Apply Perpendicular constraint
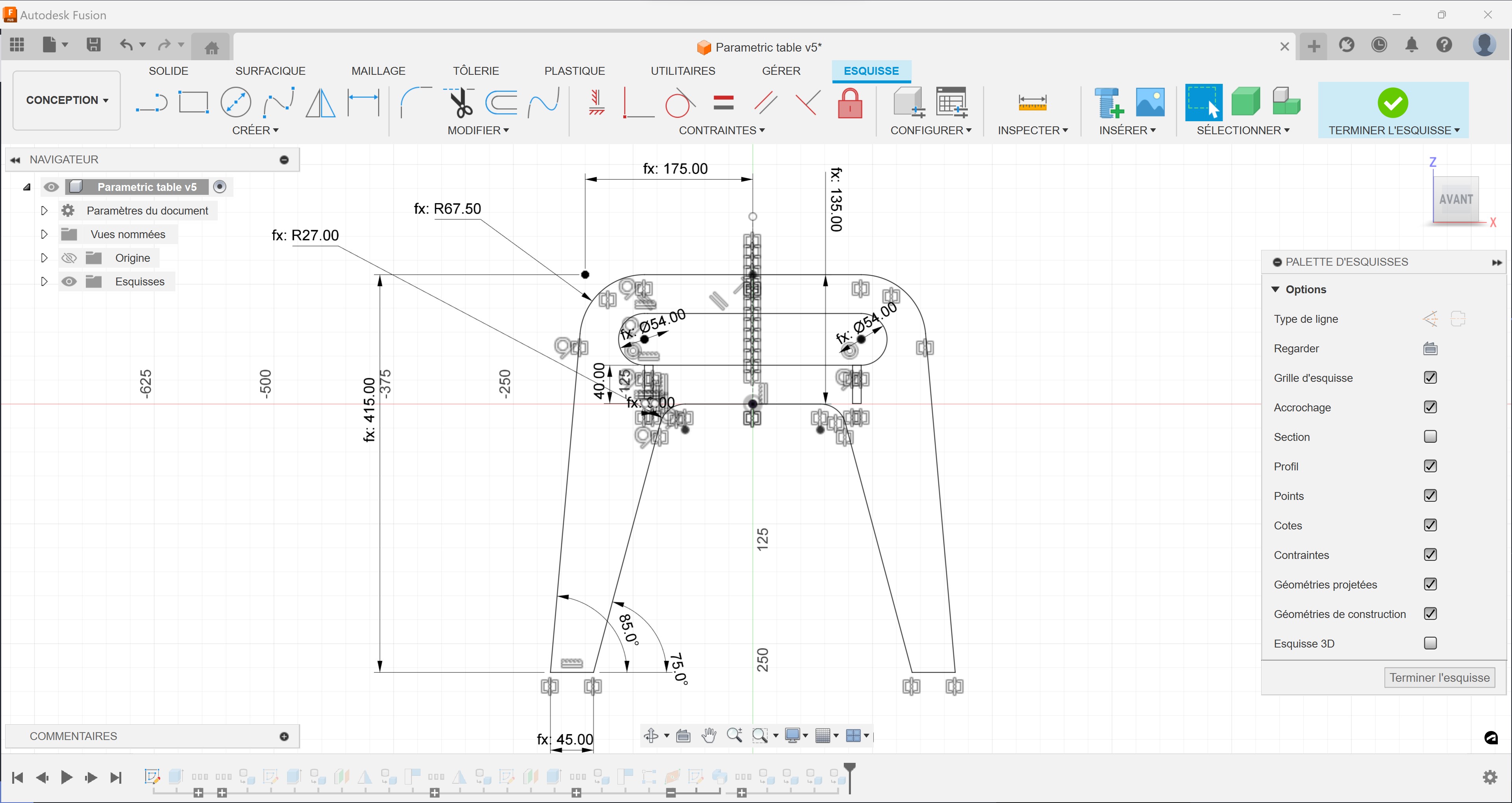This screenshot has height=803, width=1512. (808, 103)
